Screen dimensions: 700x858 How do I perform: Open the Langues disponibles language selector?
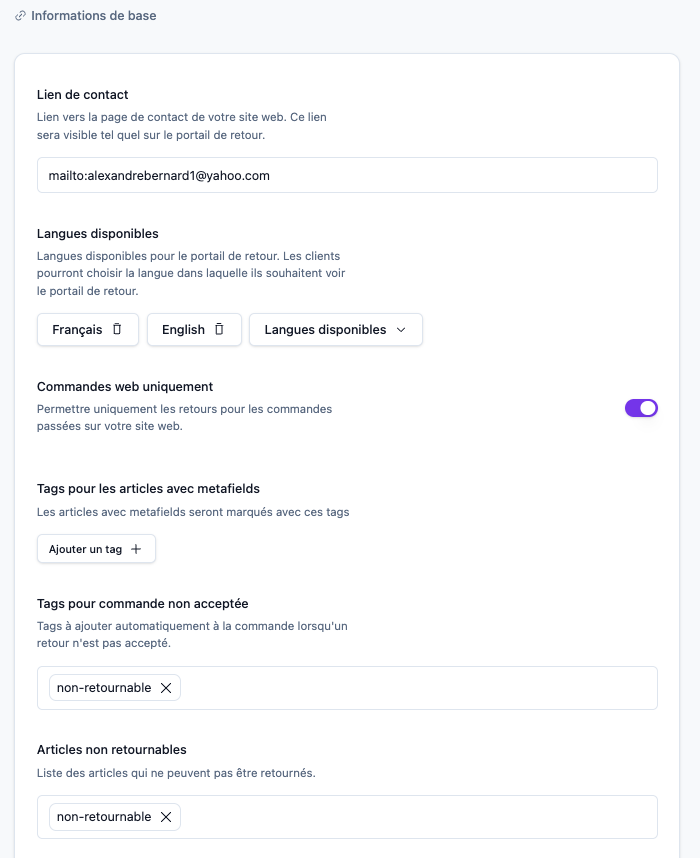[x=335, y=329]
